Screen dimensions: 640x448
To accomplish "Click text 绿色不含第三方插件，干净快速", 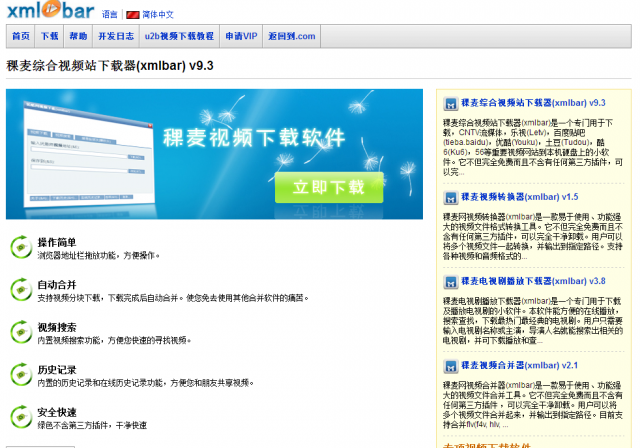I will pyautogui.click(x=92, y=425).
